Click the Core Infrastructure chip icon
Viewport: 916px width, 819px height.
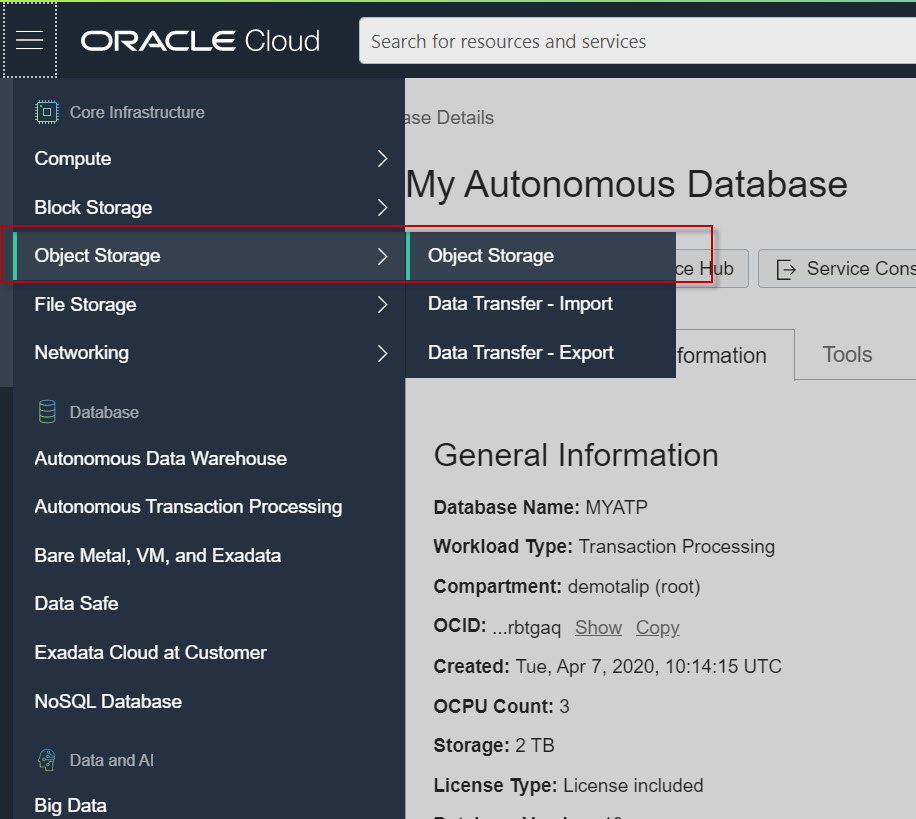click(45, 112)
